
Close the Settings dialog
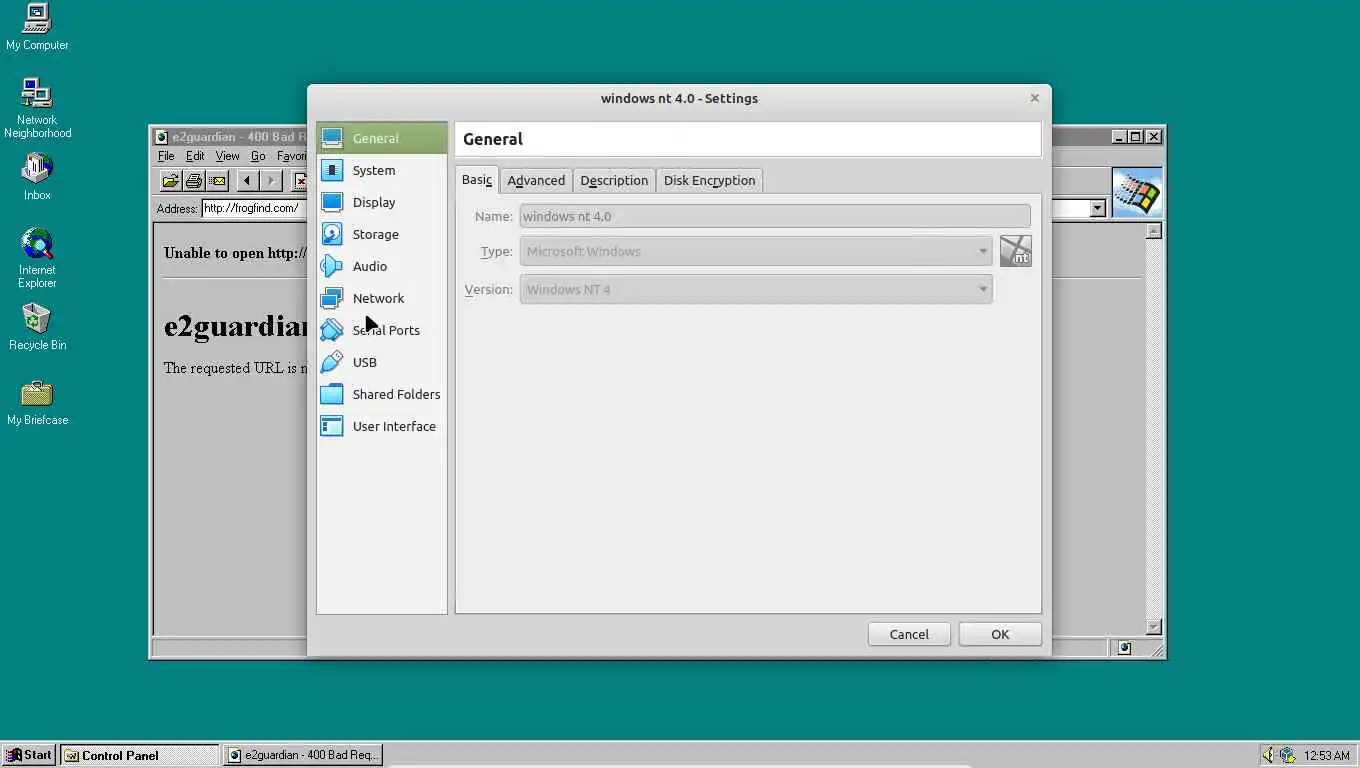(1034, 98)
